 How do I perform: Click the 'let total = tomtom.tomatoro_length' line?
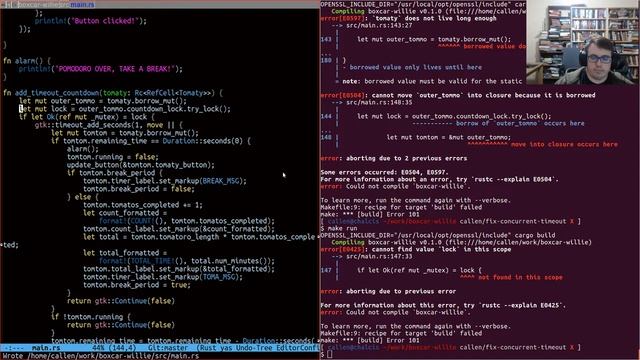[199, 237]
